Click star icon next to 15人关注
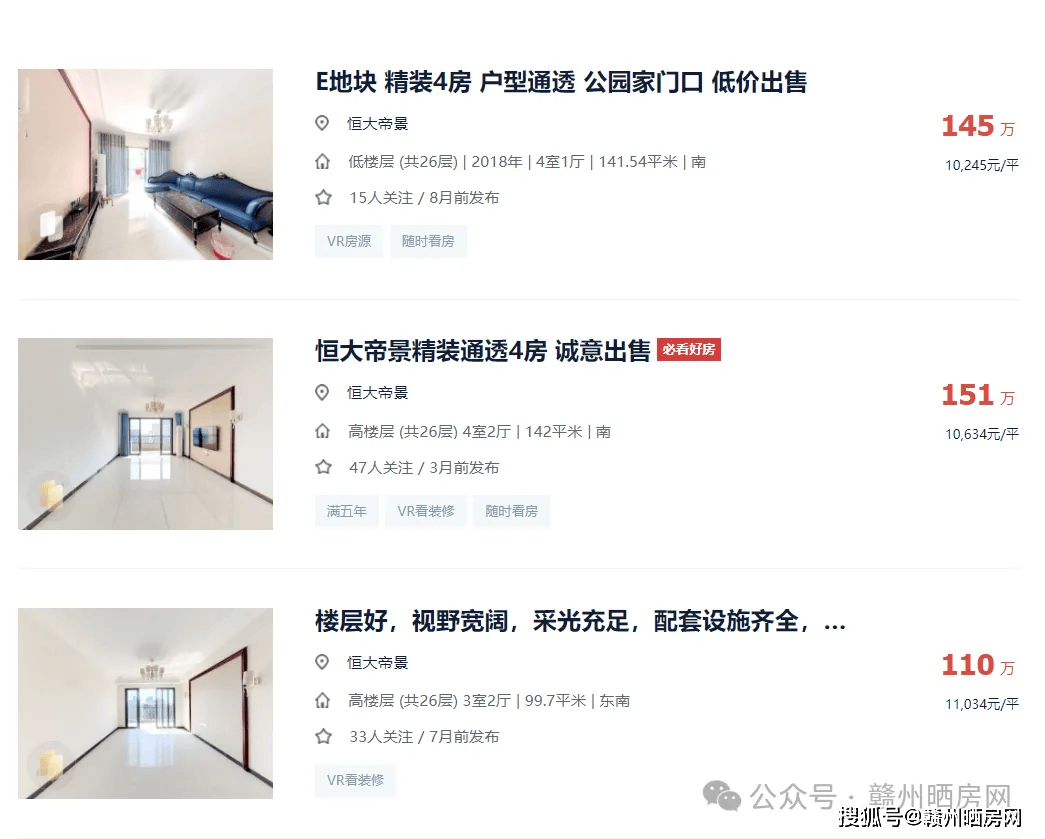1045x839 pixels. pyautogui.click(x=323, y=198)
